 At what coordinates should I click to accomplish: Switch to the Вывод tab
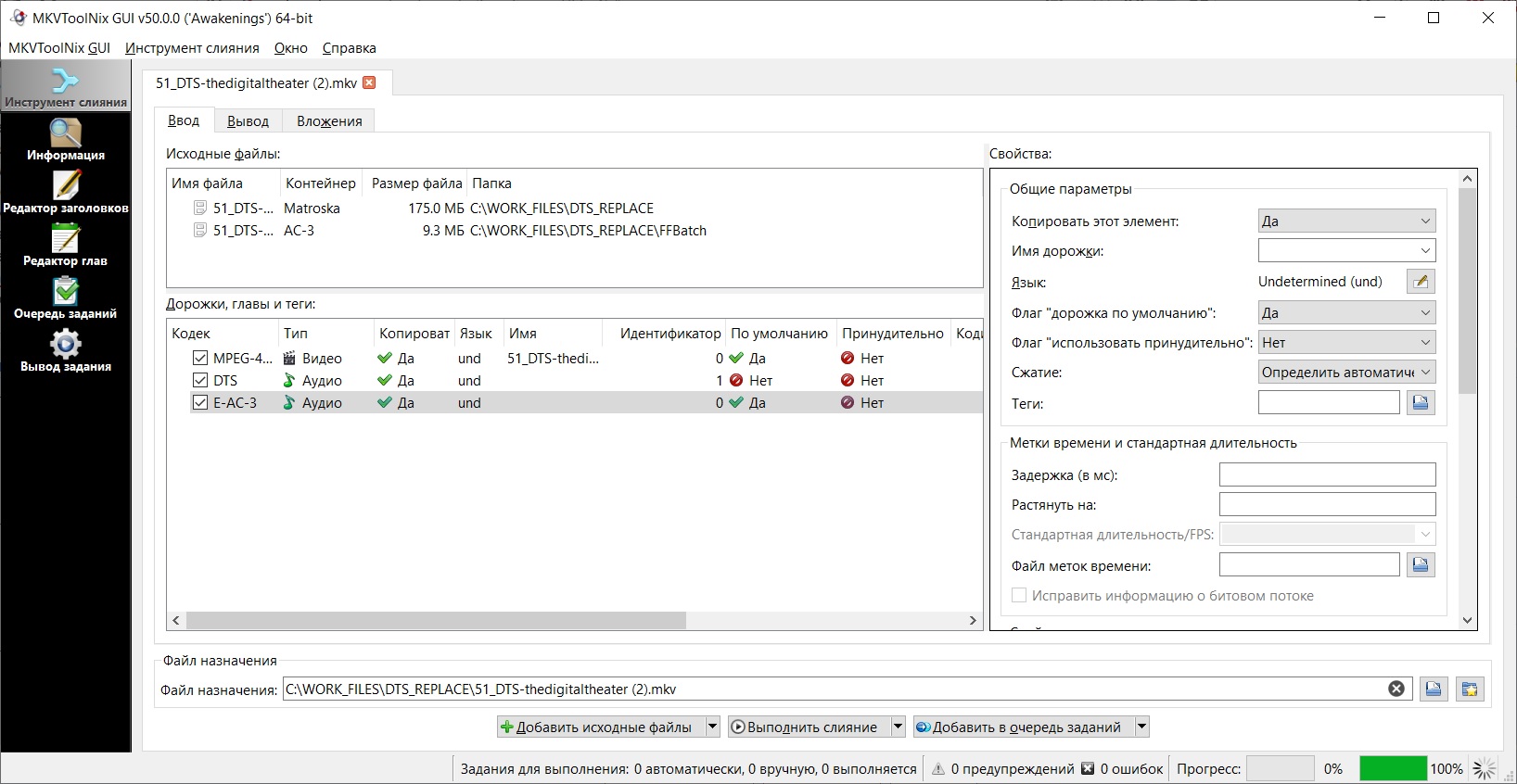coord(248,121)
